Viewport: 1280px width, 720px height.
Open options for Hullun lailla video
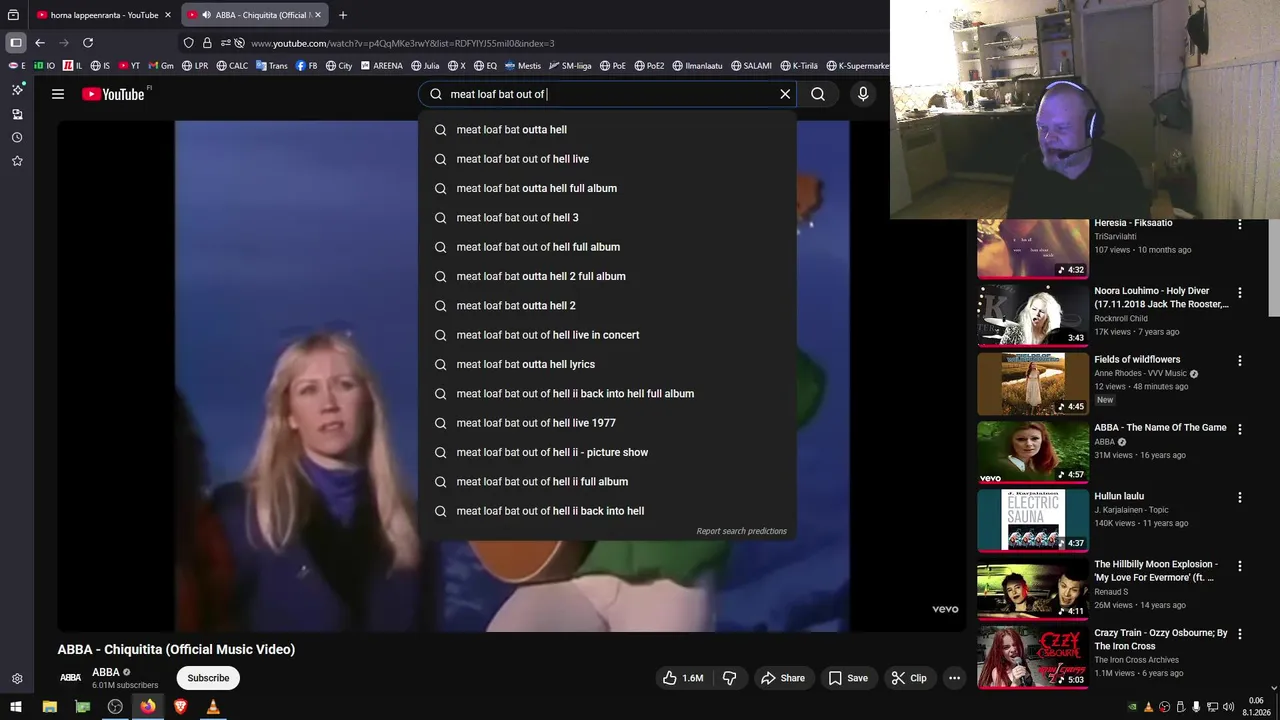(1240, 497)
